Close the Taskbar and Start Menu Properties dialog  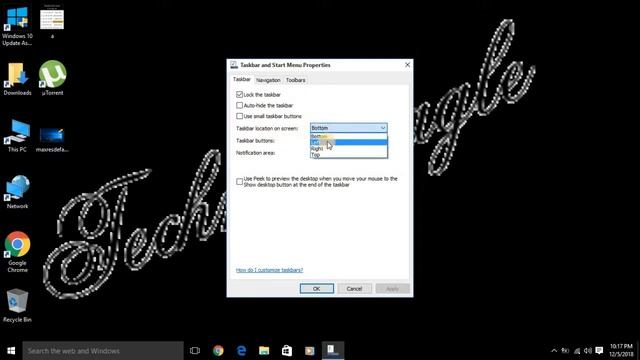(407, 65)
